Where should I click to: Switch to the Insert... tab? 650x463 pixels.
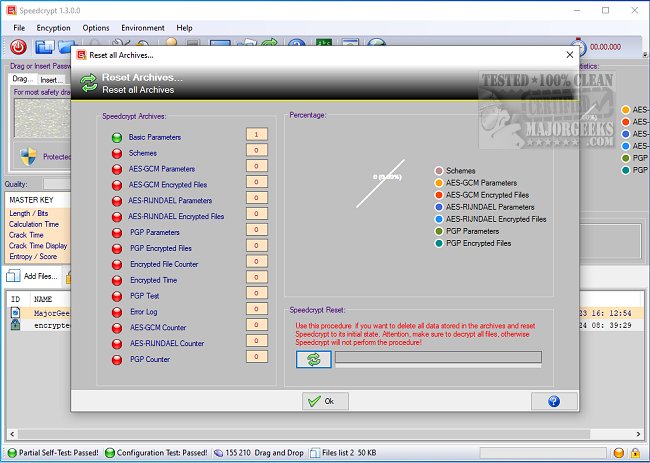point(51,80)
